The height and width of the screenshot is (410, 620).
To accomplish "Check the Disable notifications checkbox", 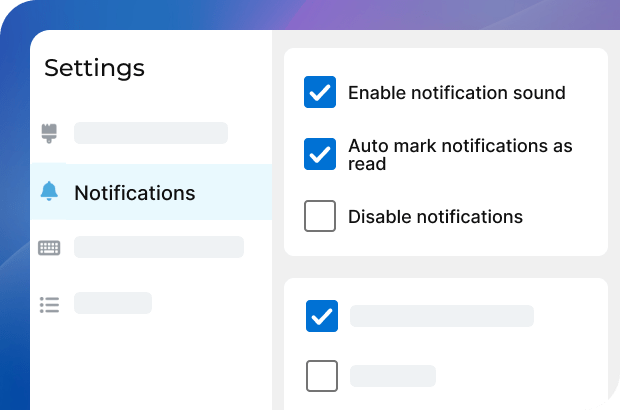I will 320,216.
